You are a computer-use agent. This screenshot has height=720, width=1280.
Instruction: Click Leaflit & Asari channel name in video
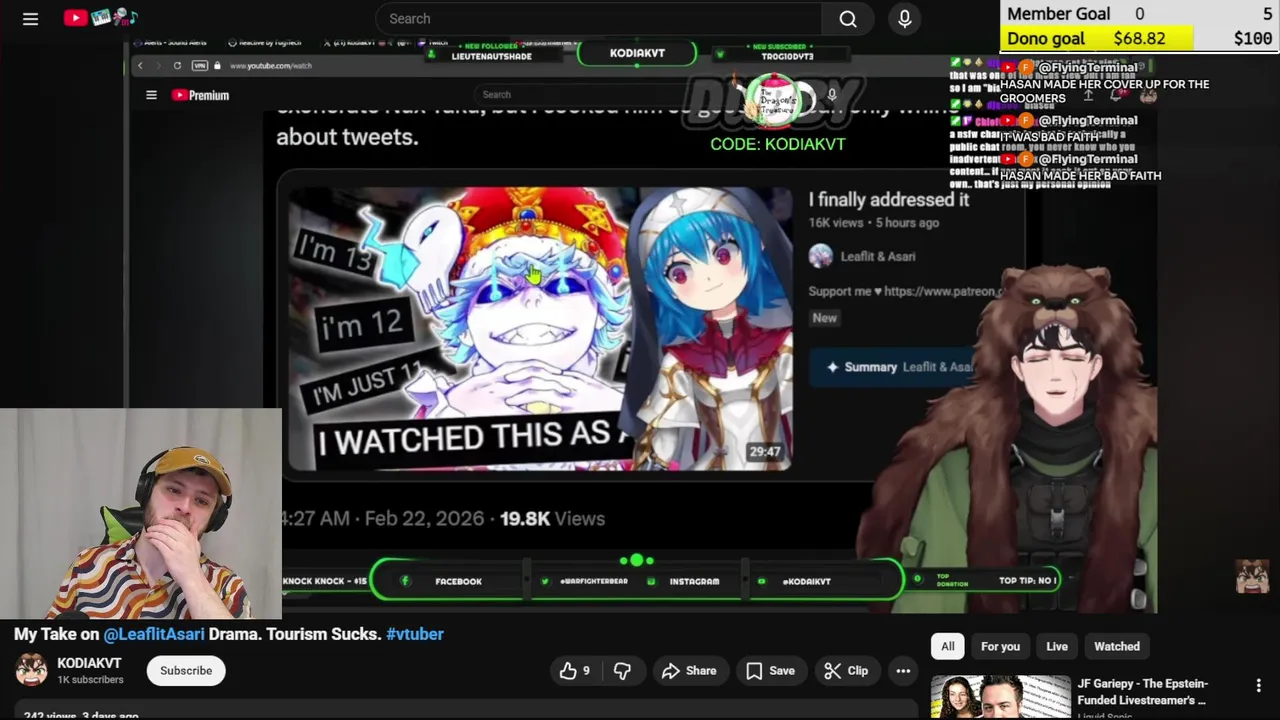tap(877, 256)
